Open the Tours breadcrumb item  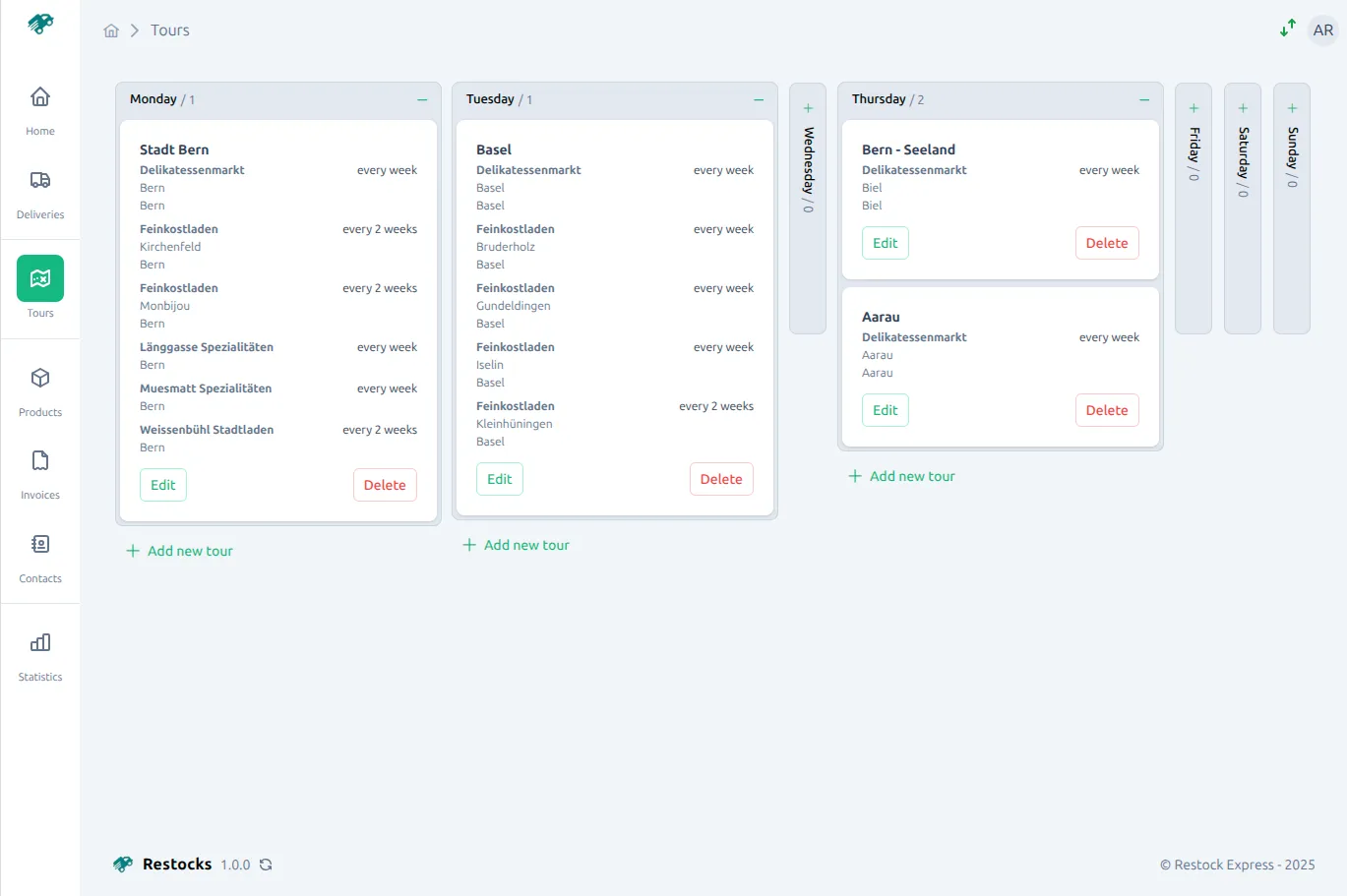click(169, 30)
